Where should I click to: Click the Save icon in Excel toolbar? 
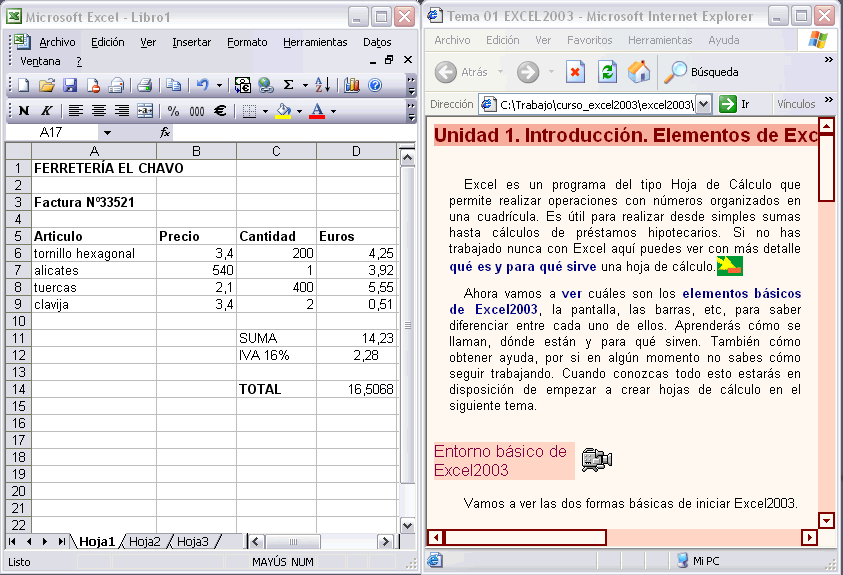70,86
